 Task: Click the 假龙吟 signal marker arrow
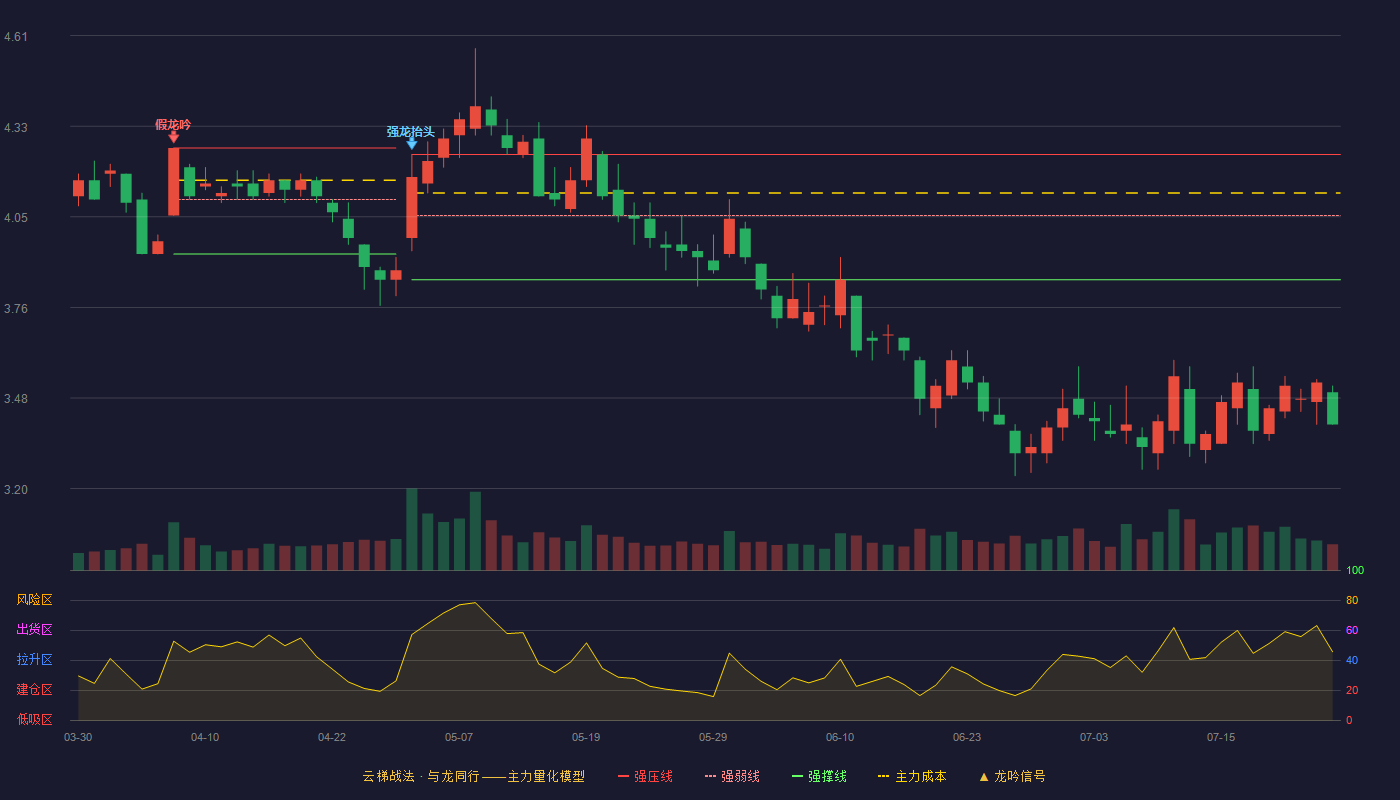pos(173,137)
